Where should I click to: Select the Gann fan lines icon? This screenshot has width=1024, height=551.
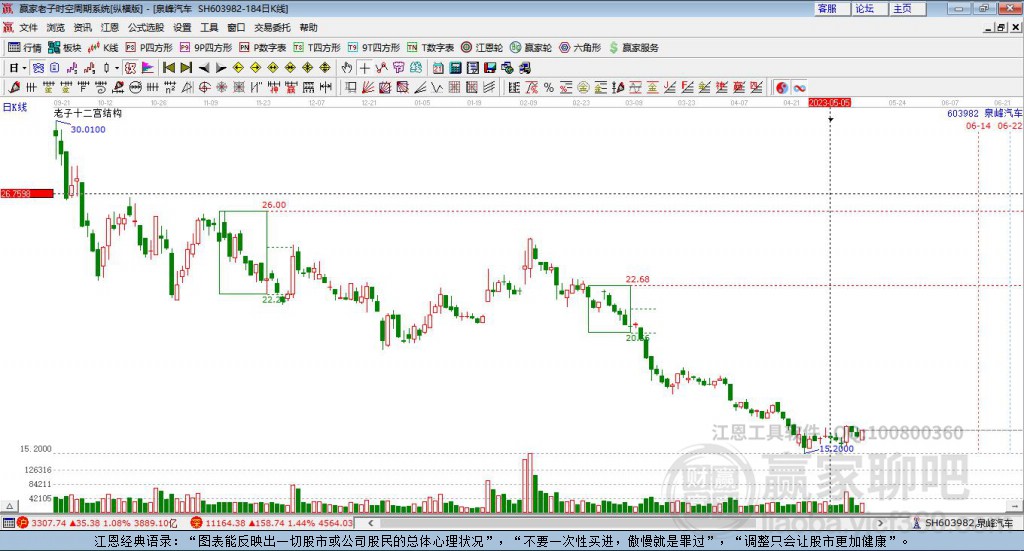(x=368, y=87)
